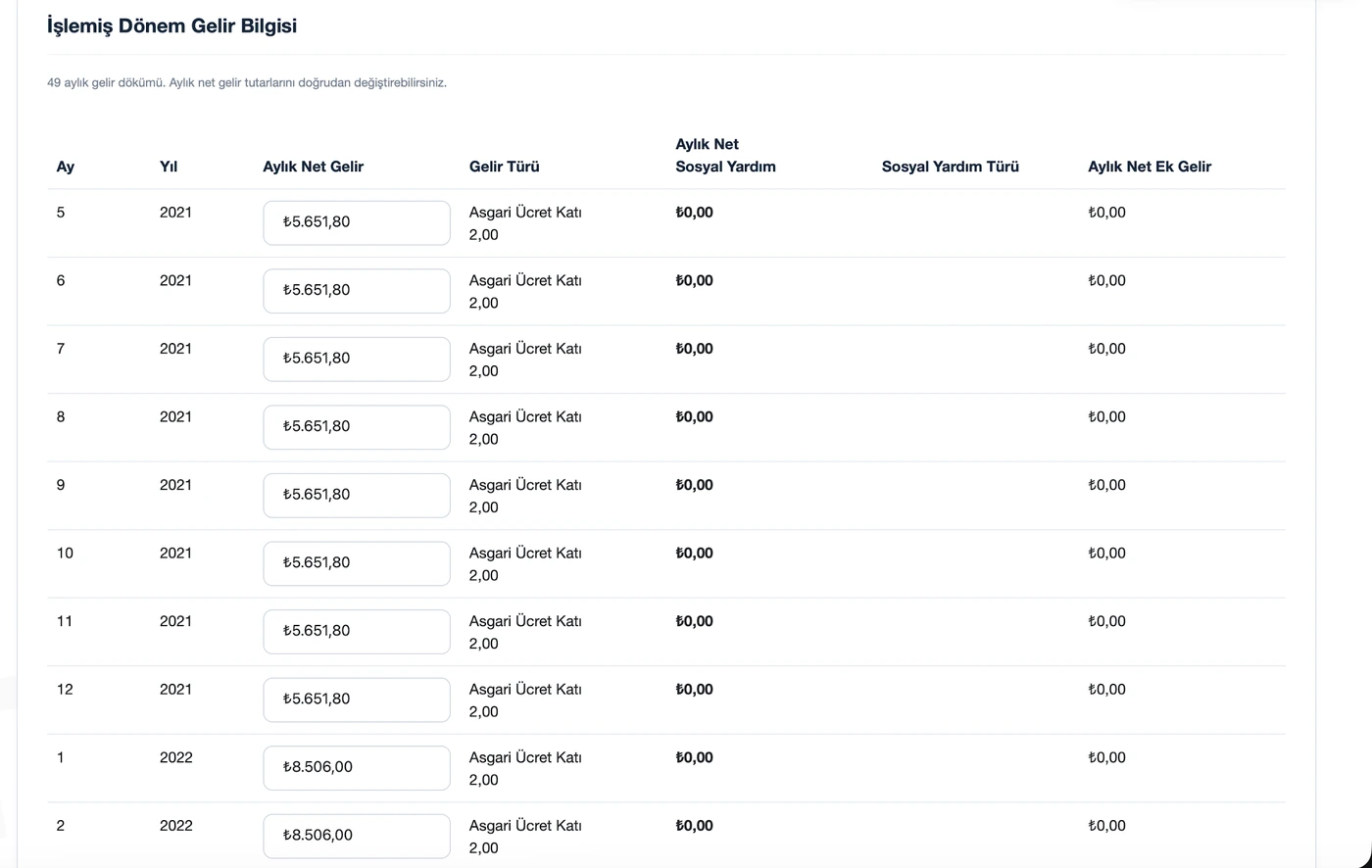Viewport: 1372px width, 868px height.
Task: Edit net income field for month 8, 2021
Action: 357,427
